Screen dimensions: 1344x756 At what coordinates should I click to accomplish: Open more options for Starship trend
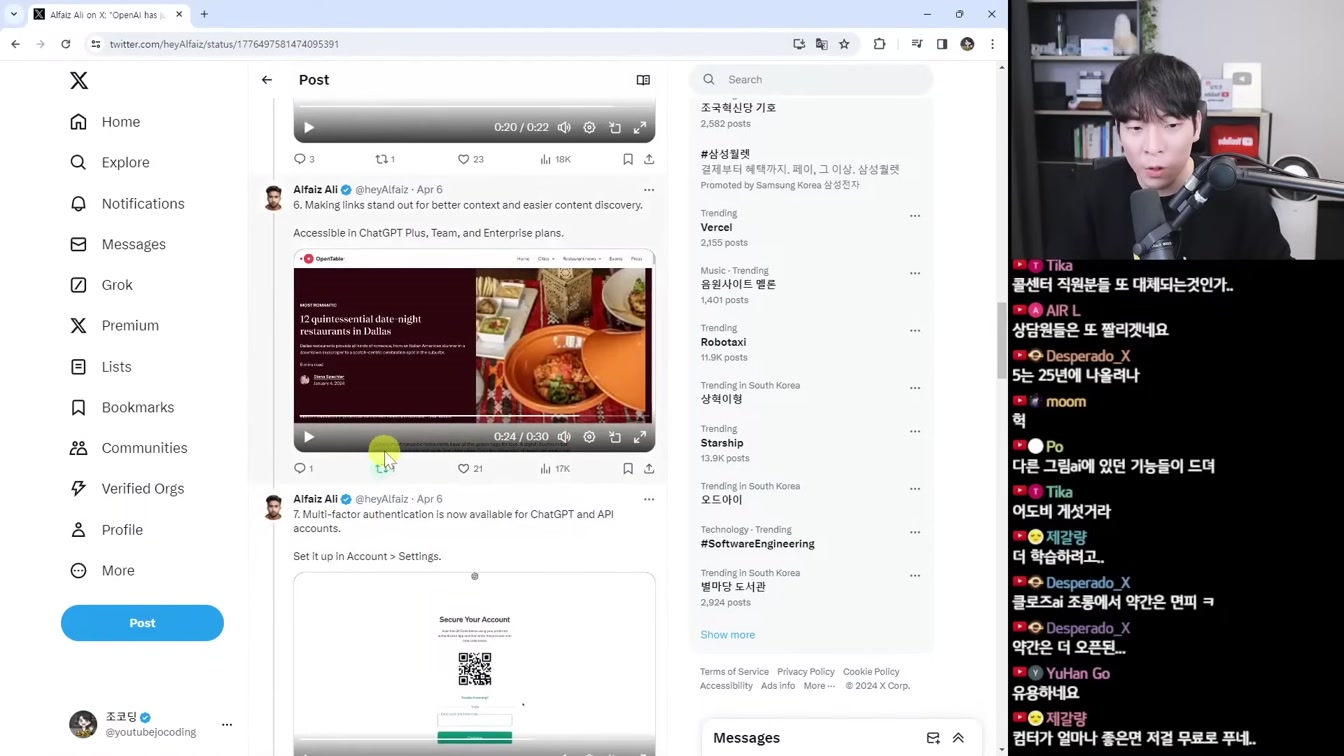pos(915,432)
